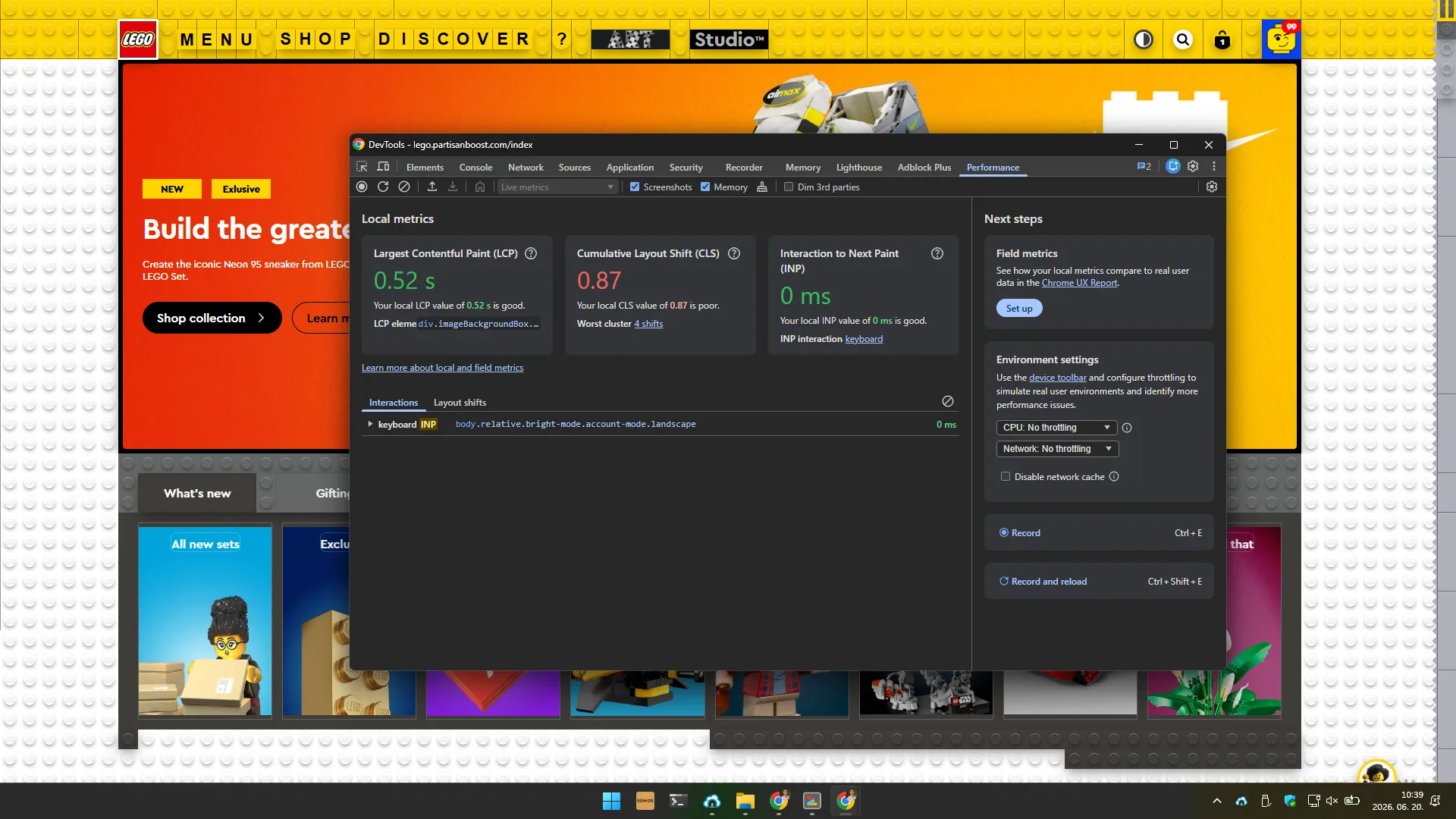The height and width of the screenshot is (819, 1456).
Task: Open the 4 shifts worst cluster link
Action: (648, 324)
